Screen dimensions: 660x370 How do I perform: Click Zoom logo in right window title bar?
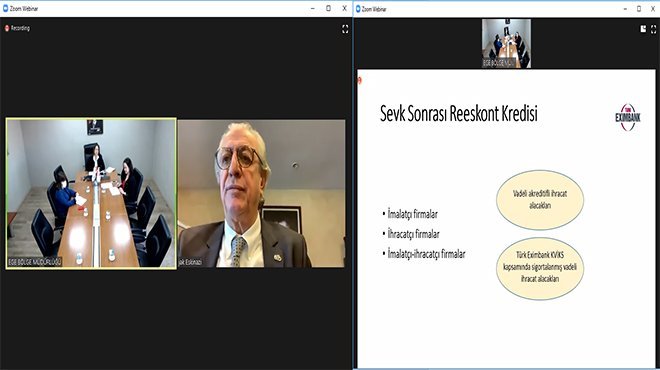[x=358, y=8]
